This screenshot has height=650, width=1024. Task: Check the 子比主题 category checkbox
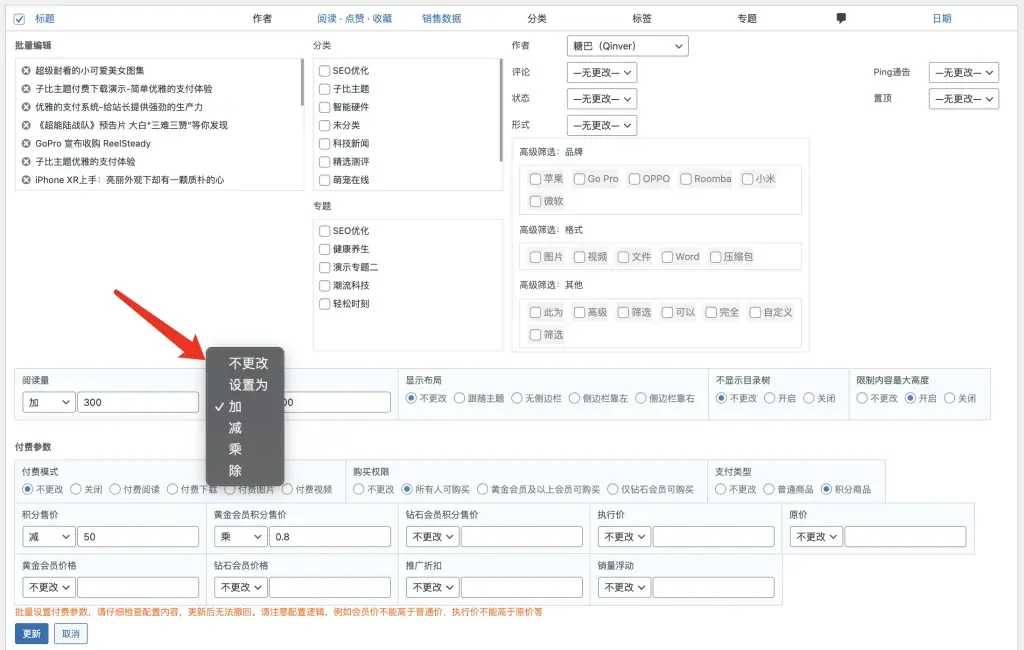(325, 89)
